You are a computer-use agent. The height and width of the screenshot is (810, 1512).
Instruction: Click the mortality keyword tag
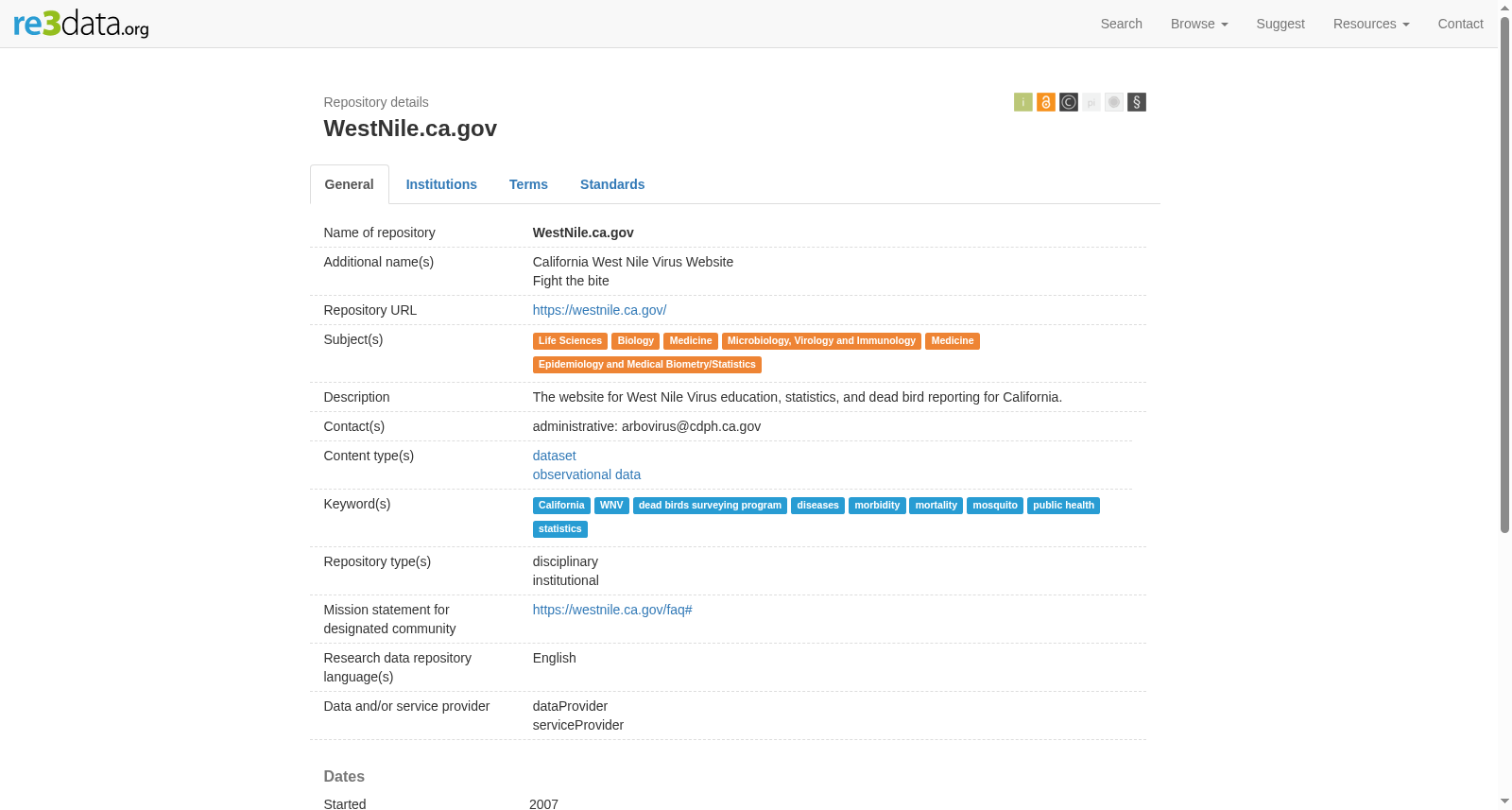coord(936,506)
